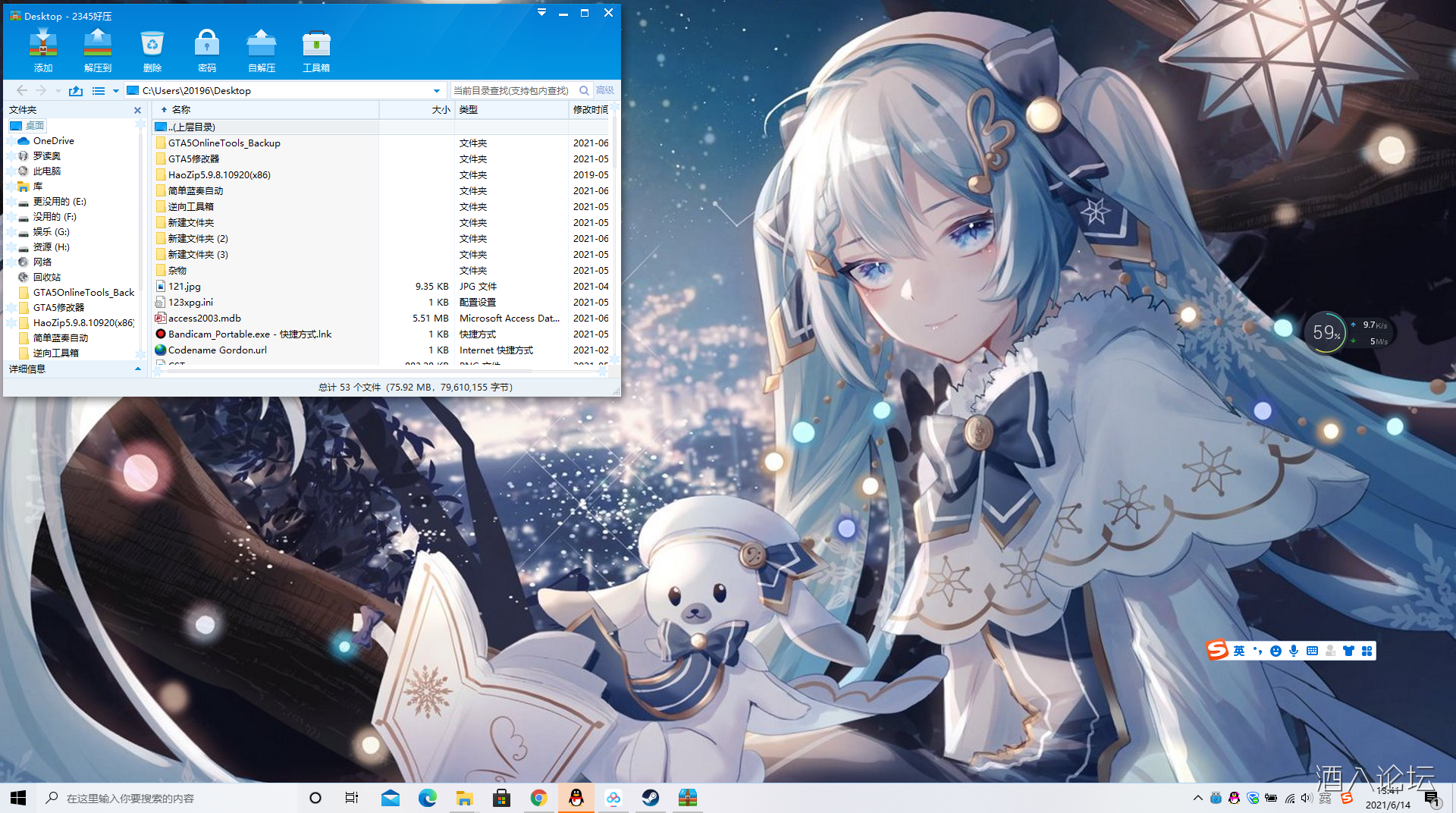The width and height of the screenshot is (1456, 813).
Task: Go up one directory with the toolbar icon
Action: point(76,91)
